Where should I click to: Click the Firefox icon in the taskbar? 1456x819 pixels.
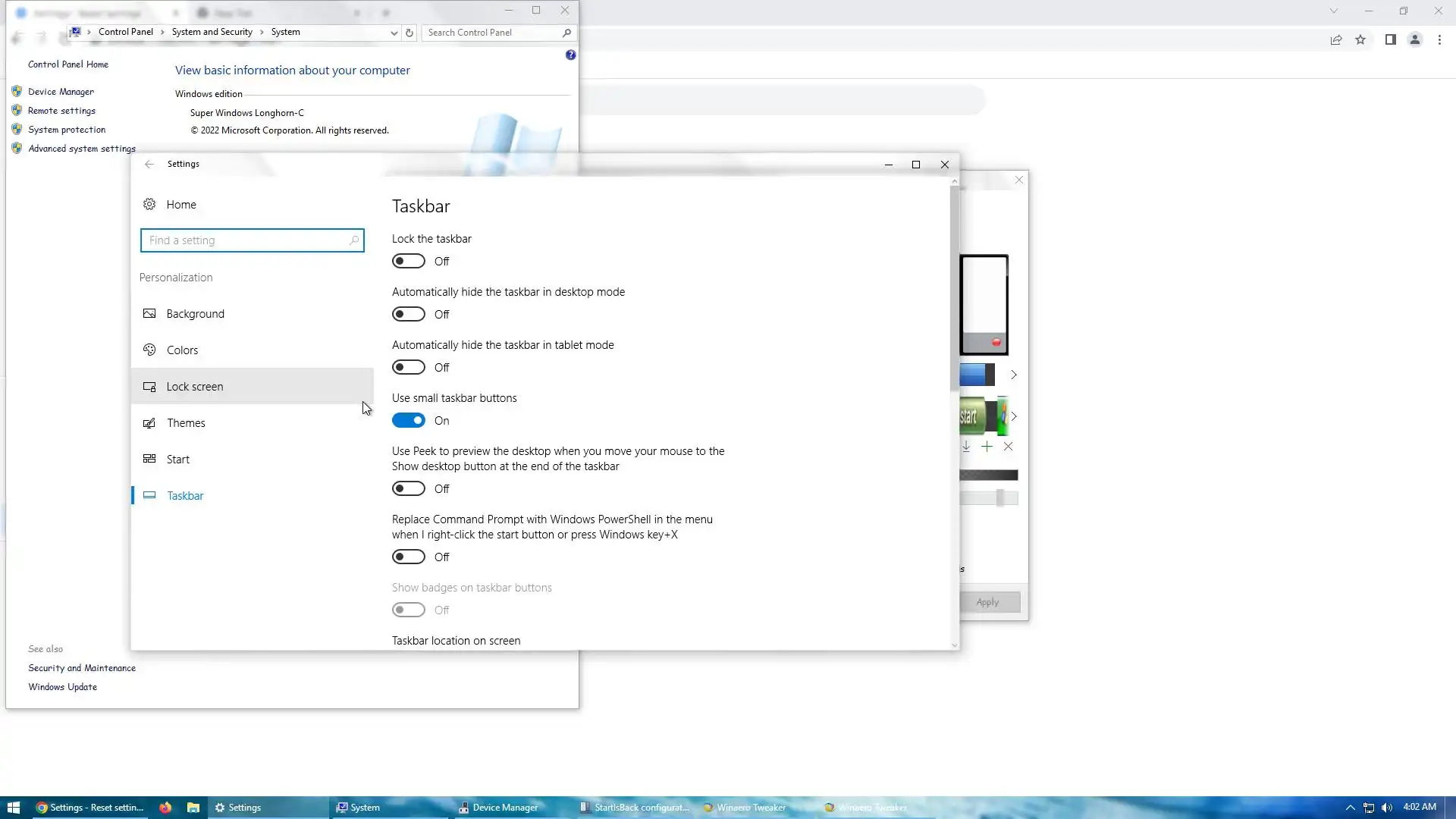tap(165, 808)
